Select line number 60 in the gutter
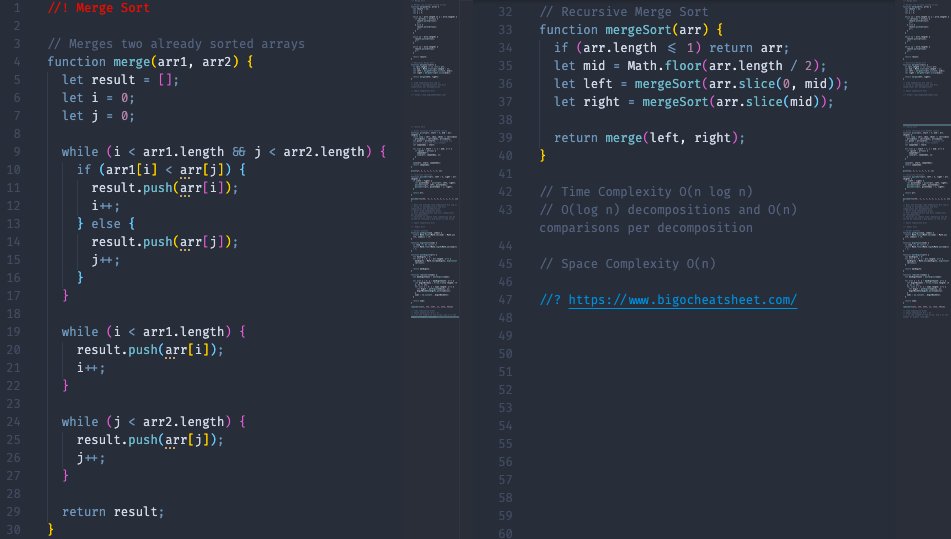This screenshot has height=539, width=951. click(505, 533)
